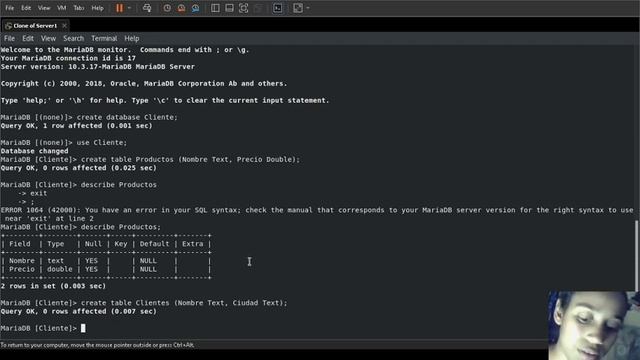Viewport: 640px width, 360px height.
Task: Open the VMware File menu
Action: 9,8
